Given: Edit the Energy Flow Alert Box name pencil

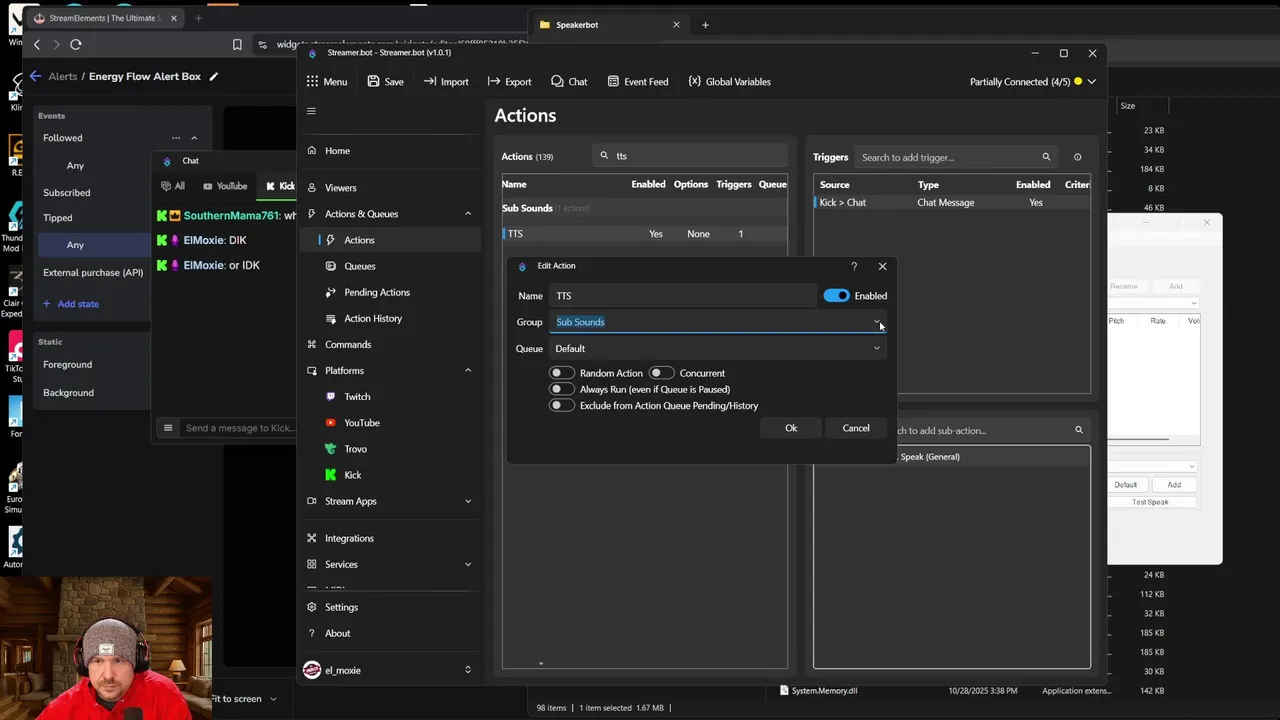Looking at the screenshot, I should [213, 76].
